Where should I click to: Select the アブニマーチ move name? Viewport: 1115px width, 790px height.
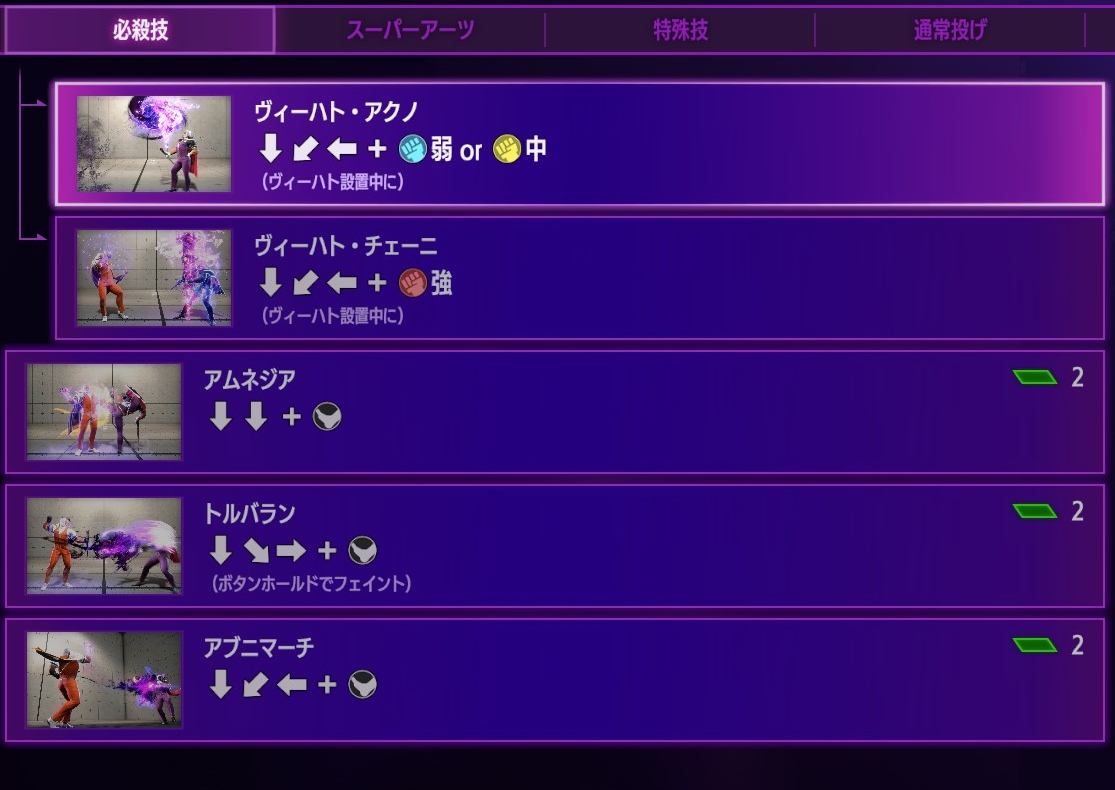coord(258,647)
